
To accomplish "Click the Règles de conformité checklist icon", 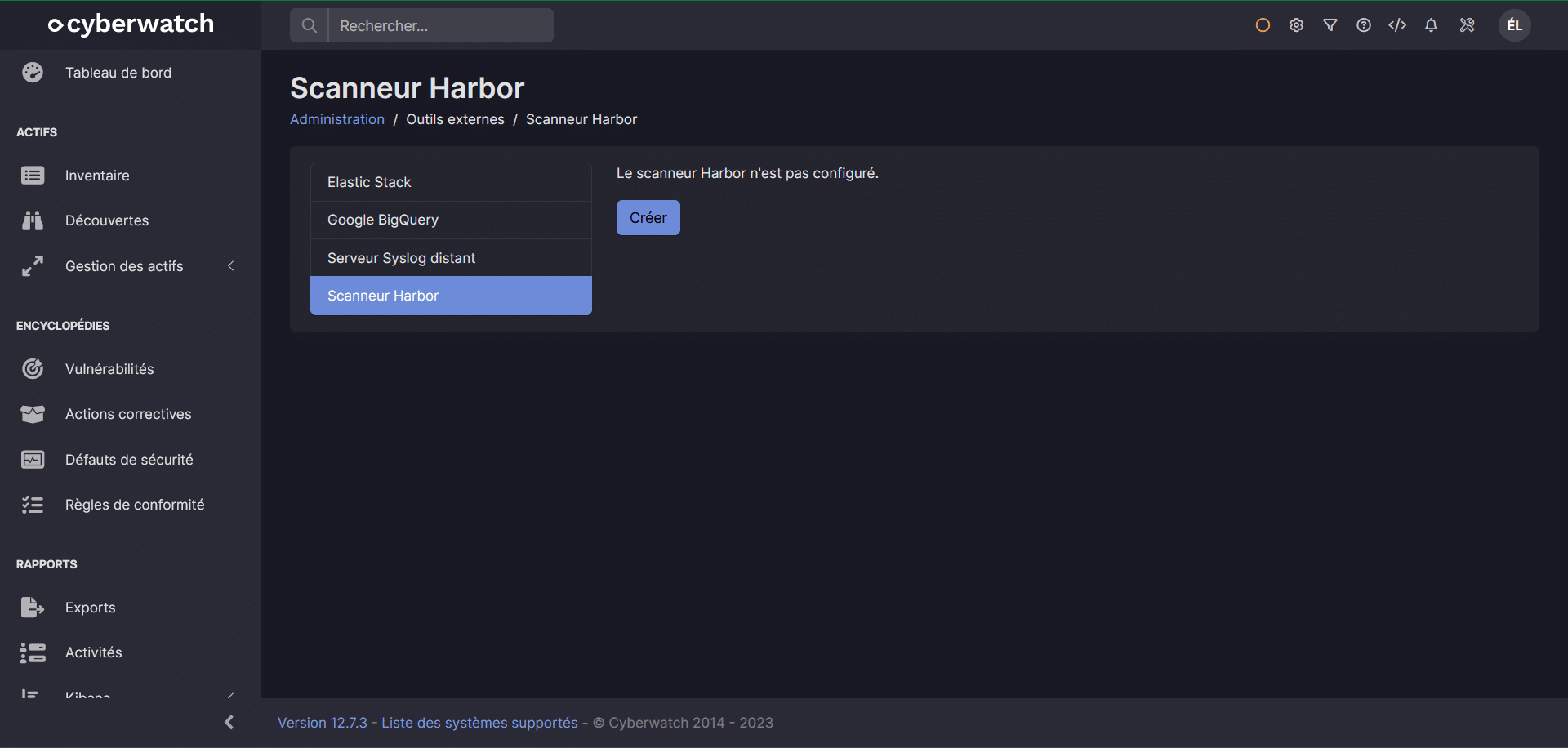I will 33,505.
